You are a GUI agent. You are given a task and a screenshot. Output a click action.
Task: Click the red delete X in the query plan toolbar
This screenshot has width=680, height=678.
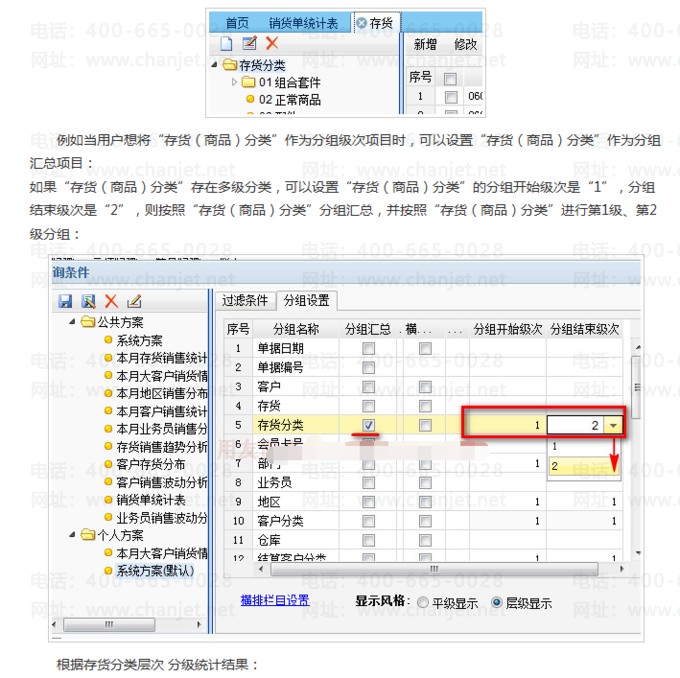pyautogui.click(x=111, y=301)
